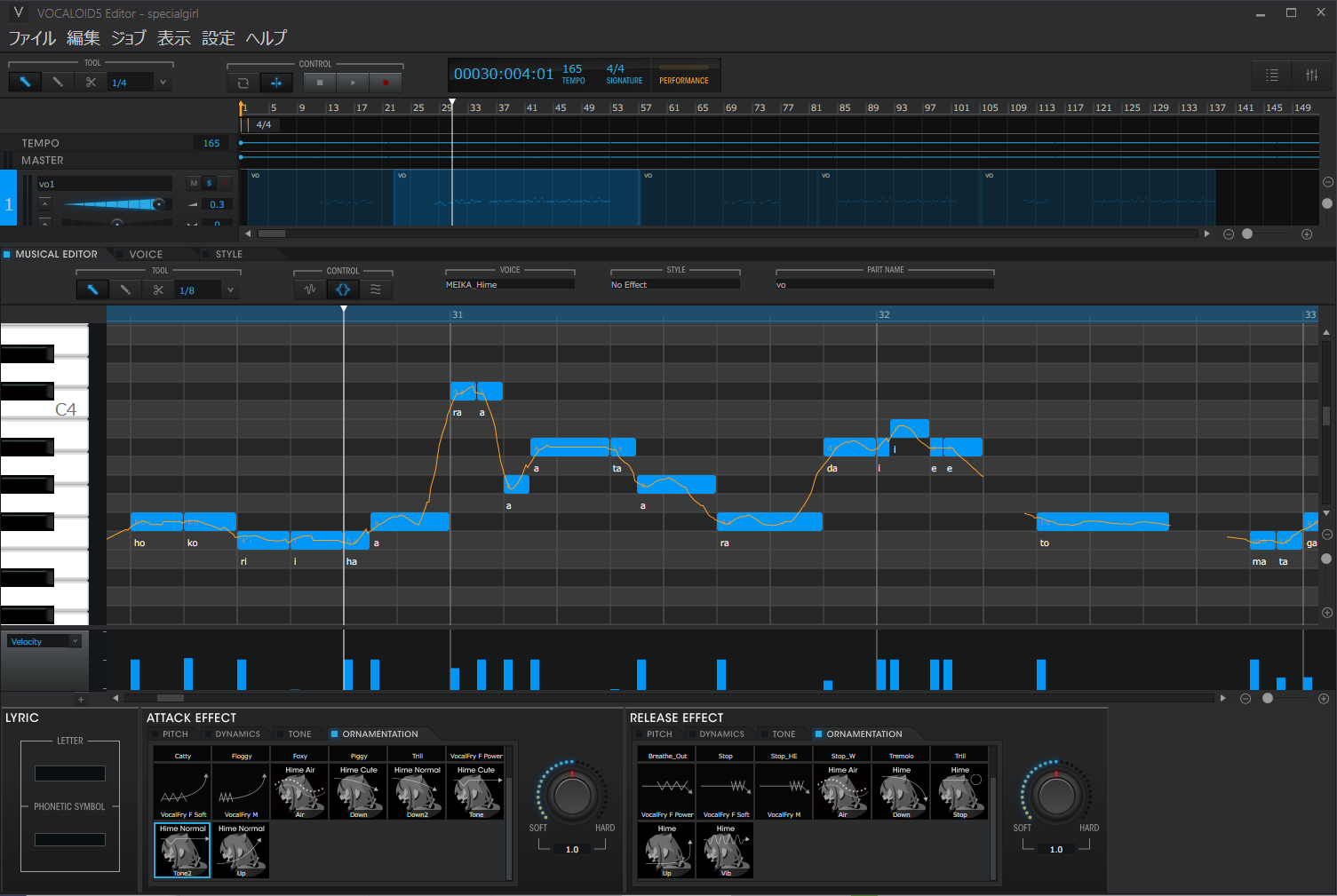
Task: Select Hime Up release effect
Action: (667, 850)
